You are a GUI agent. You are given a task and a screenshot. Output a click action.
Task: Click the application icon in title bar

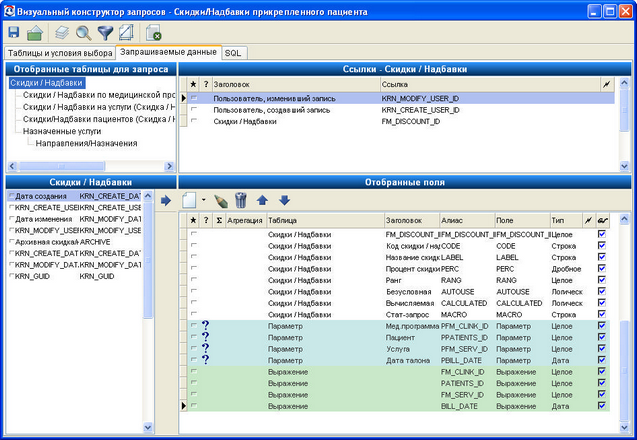pos(9,11)
